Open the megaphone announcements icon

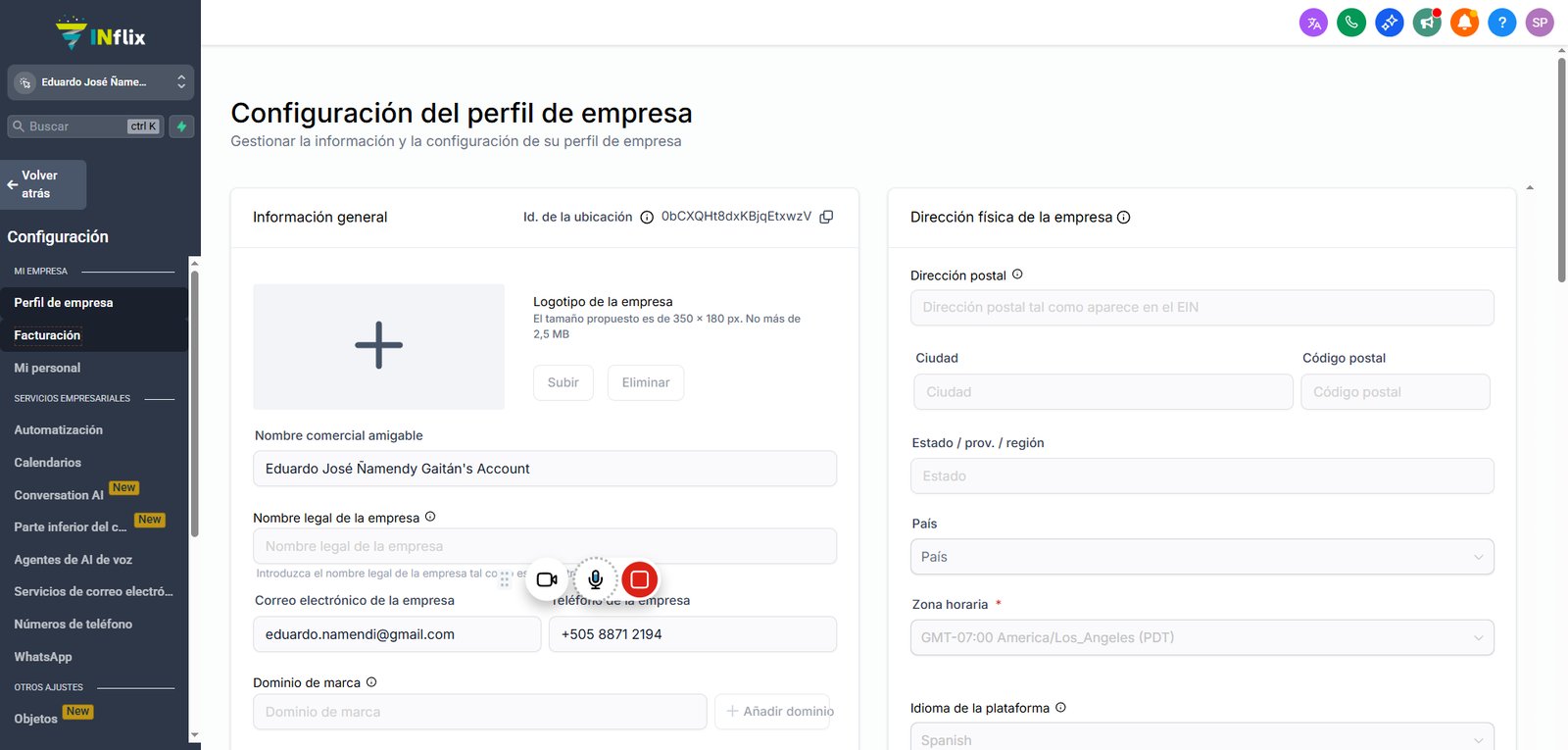(x=1427, y=23)
